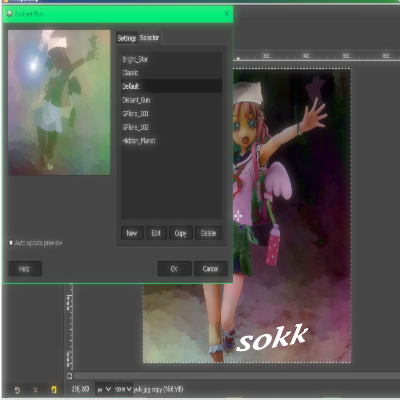Toggle quick mask button beside horizontal scrollbar
400x400 pixels.
[x=69, y=376]
